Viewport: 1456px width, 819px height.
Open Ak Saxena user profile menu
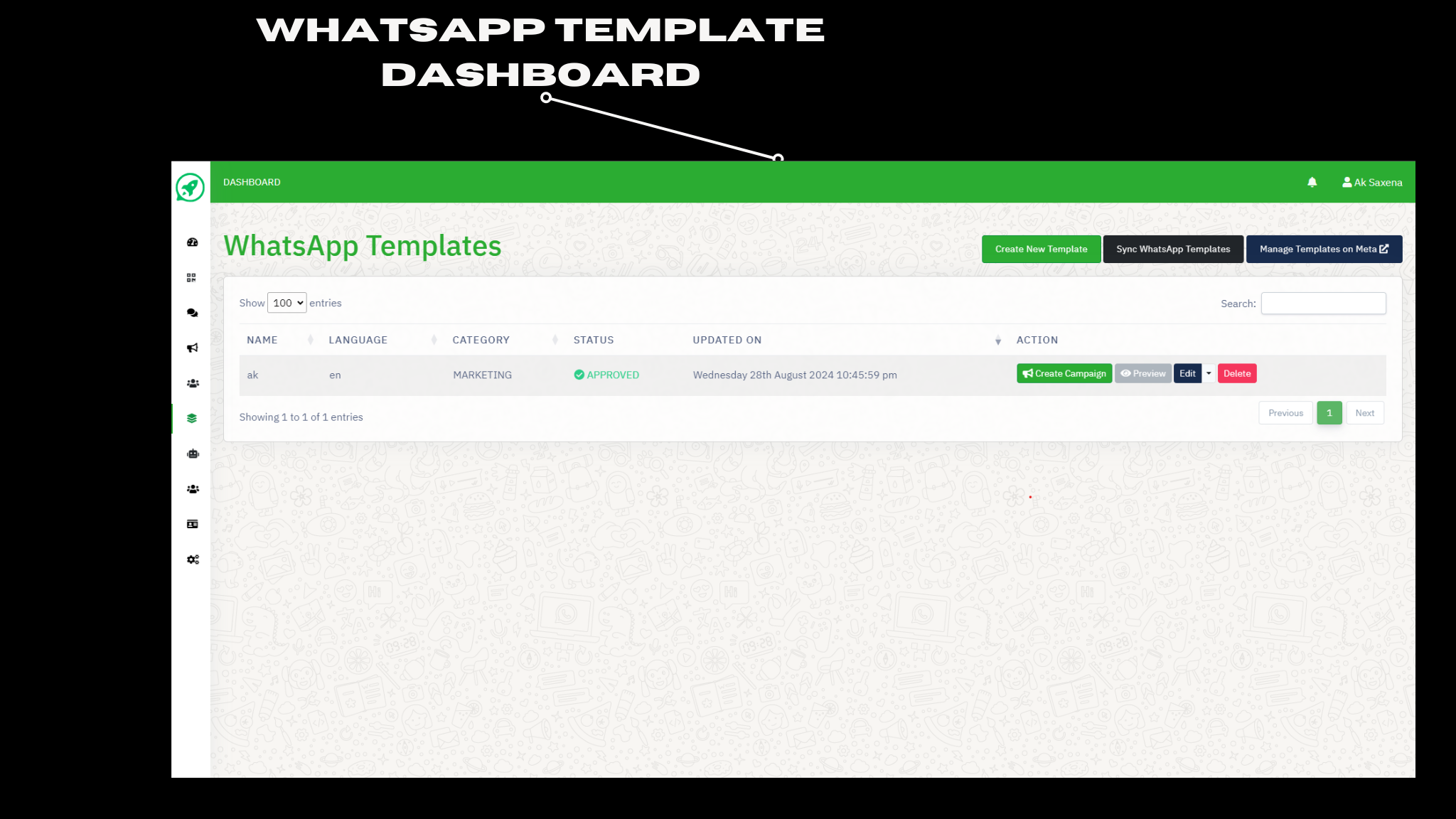1372,183
